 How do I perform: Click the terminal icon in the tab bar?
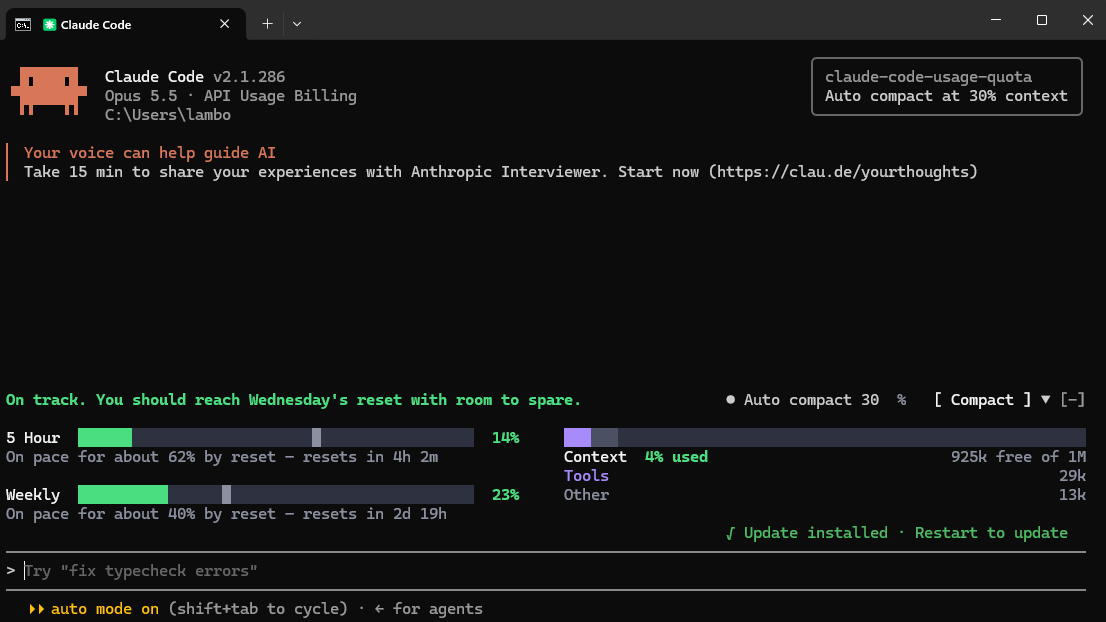(23, 25)
